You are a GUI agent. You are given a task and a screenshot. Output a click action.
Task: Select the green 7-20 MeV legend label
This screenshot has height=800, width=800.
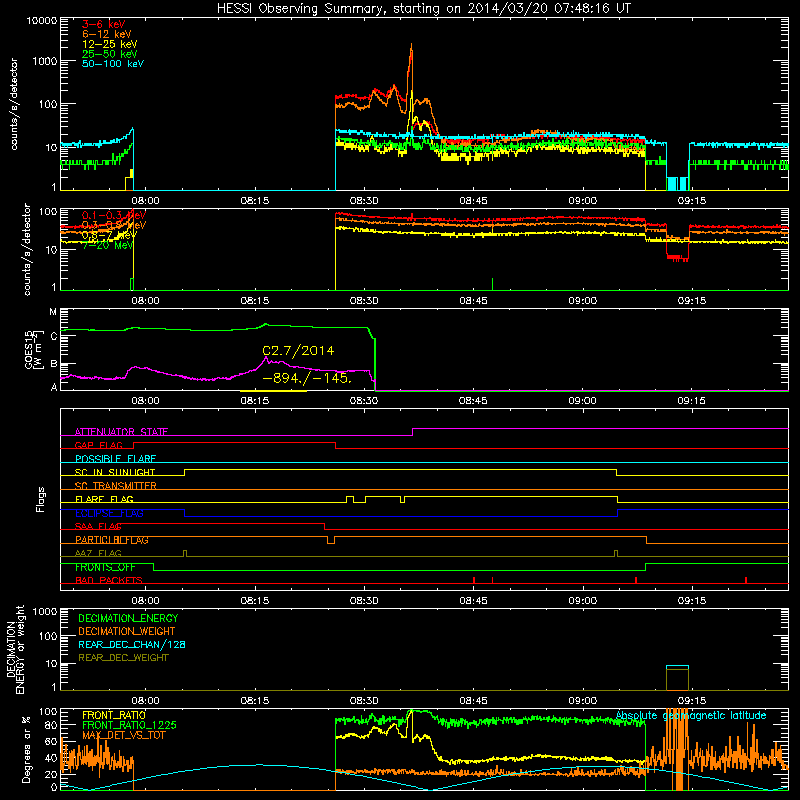107,245
